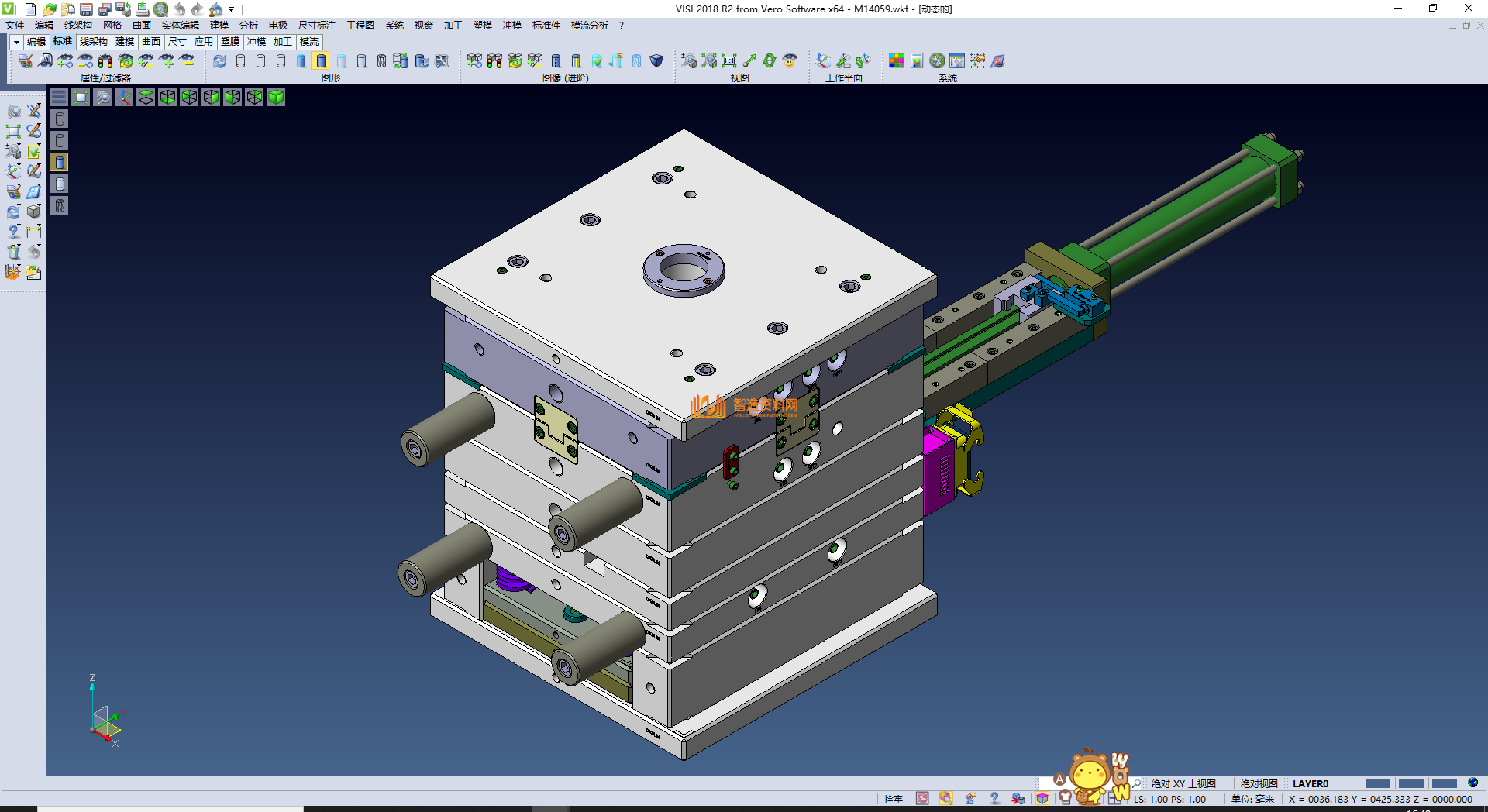This screenshot has height=812, width=1488.
Task: Open the dropdown left of 编辑 tab
Action: point(15,42)
